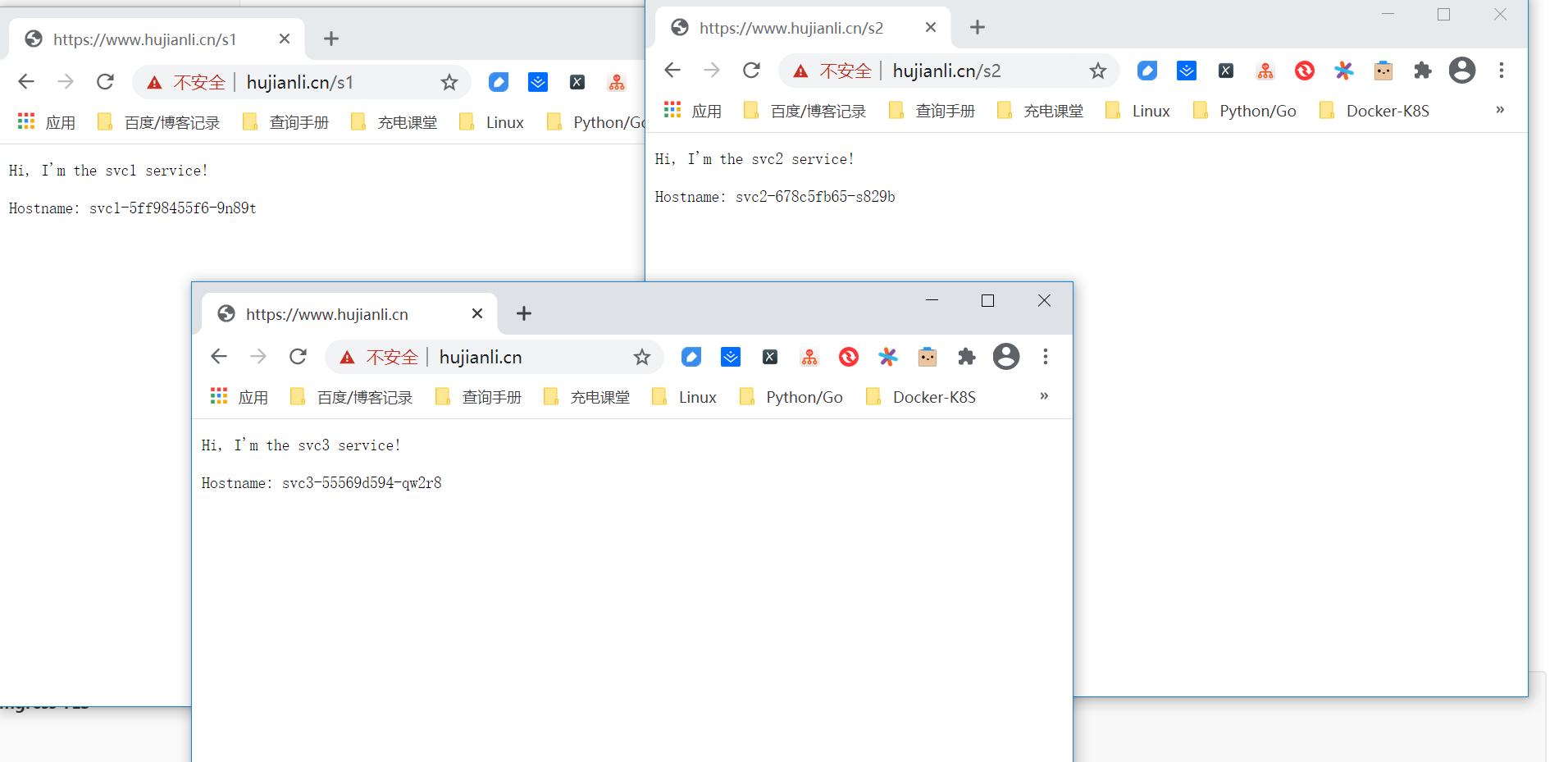The image size is (1568, 762).
Task: Open 充电课堂 folder in s1 window
Action: coord(394,122)
